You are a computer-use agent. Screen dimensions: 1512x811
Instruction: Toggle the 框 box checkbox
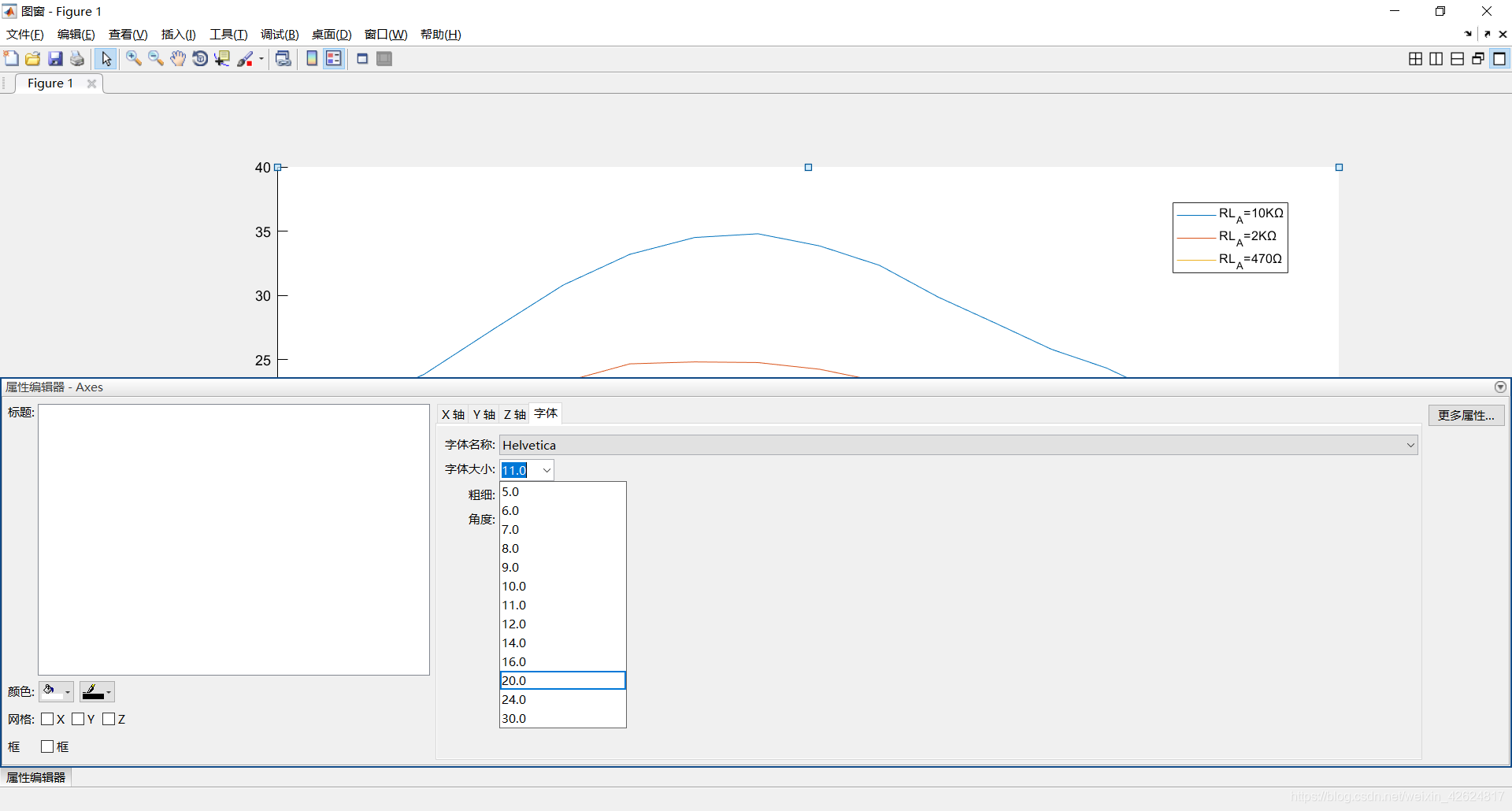point(47,746)
